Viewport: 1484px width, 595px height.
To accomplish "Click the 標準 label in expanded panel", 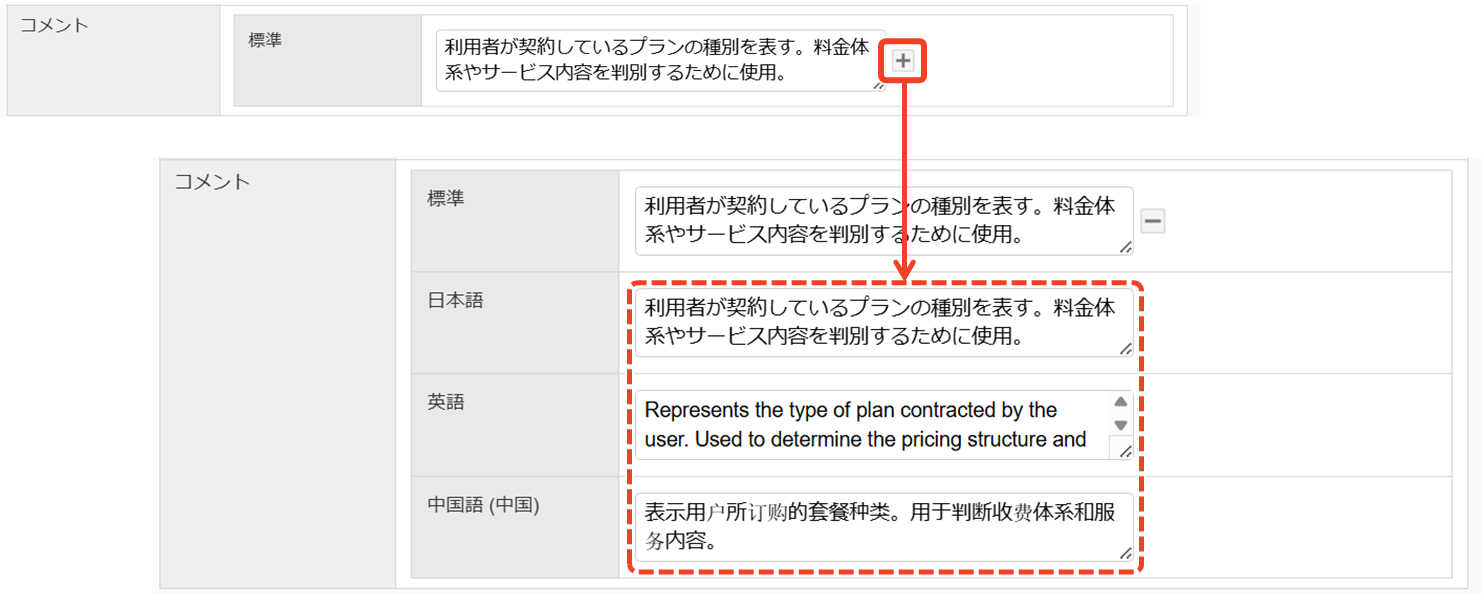I will pyautogui.click(x=446, y=198).
